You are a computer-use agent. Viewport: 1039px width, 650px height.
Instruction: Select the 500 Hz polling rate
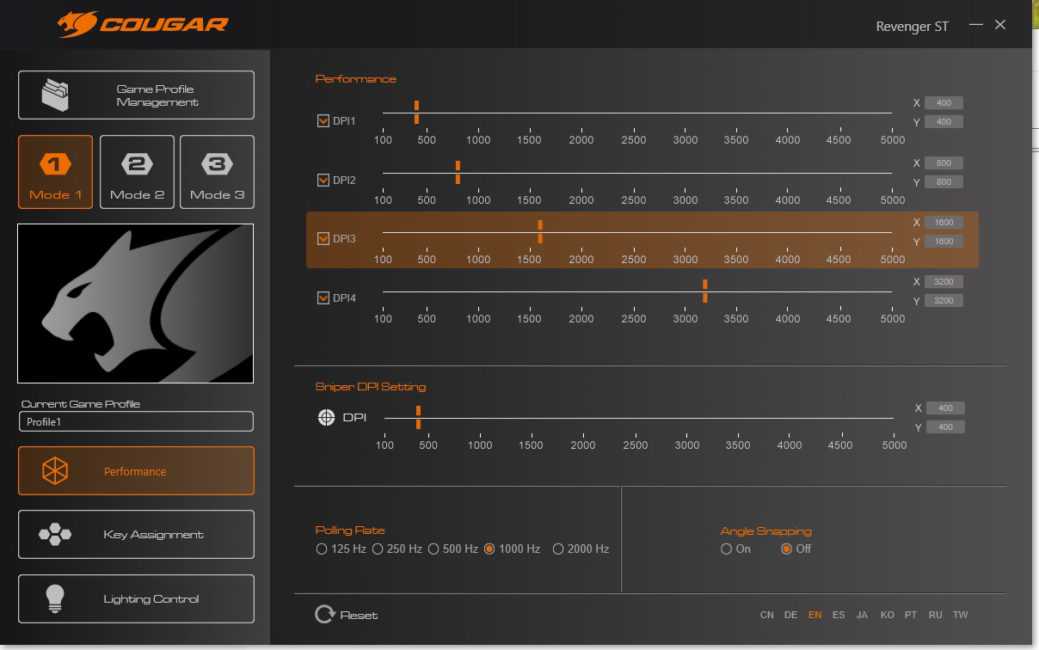click(434, 549)
